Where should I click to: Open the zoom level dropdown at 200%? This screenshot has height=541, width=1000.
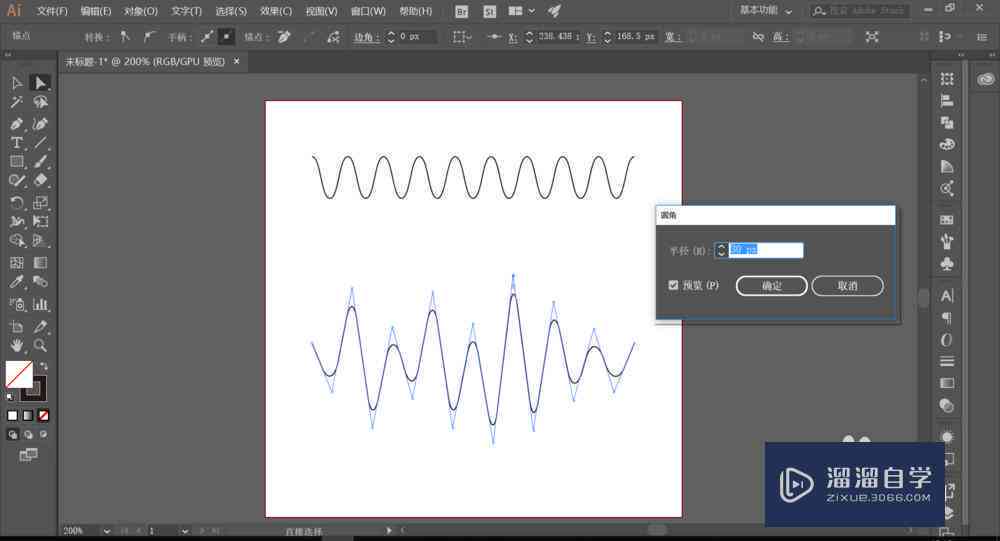tap(107, 531)
